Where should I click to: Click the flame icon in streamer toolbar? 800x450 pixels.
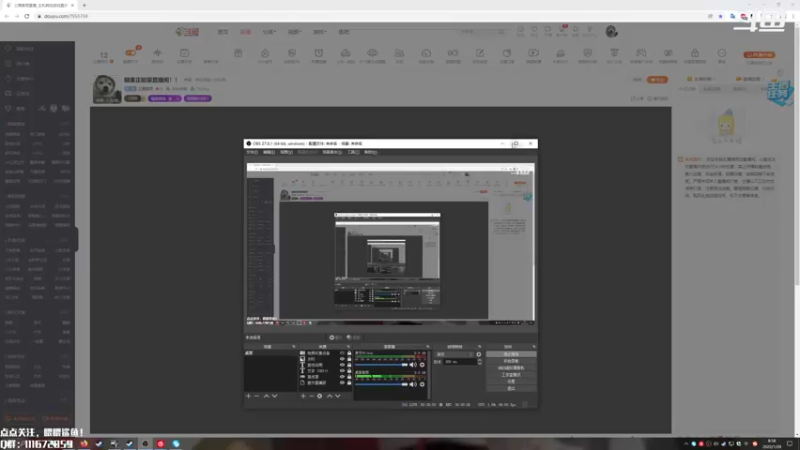coord(265,53)
